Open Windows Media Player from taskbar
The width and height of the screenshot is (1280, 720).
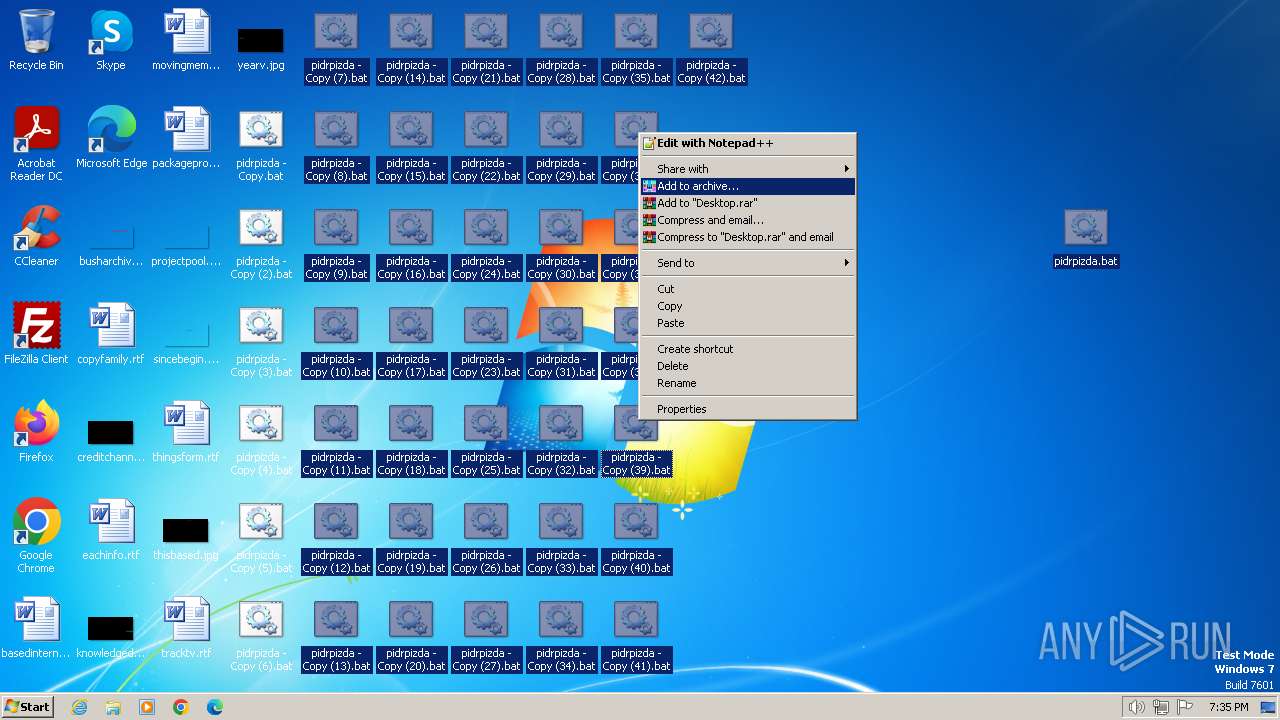tap(147, 707)
